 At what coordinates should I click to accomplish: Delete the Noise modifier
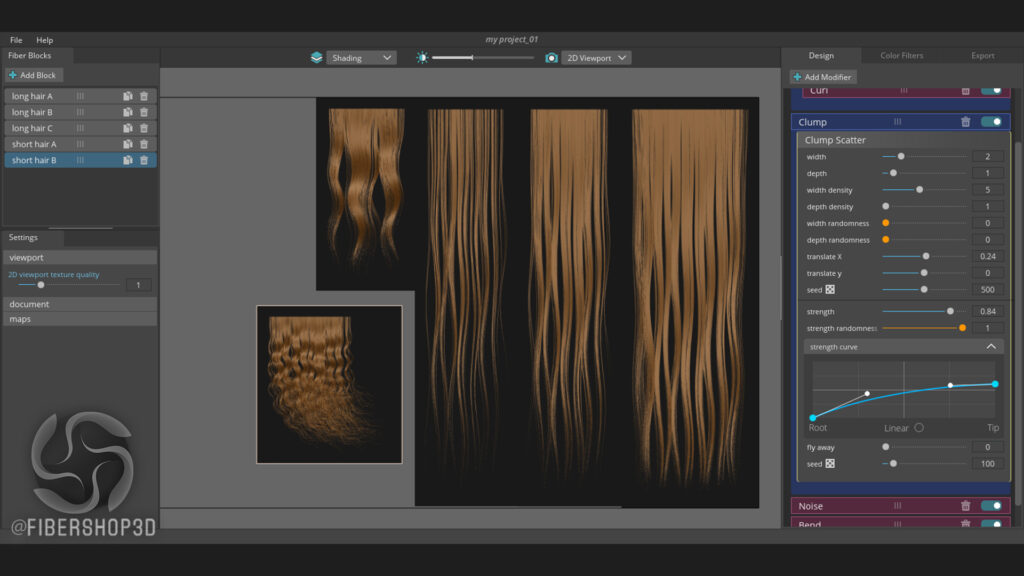(x=965, y=506)
